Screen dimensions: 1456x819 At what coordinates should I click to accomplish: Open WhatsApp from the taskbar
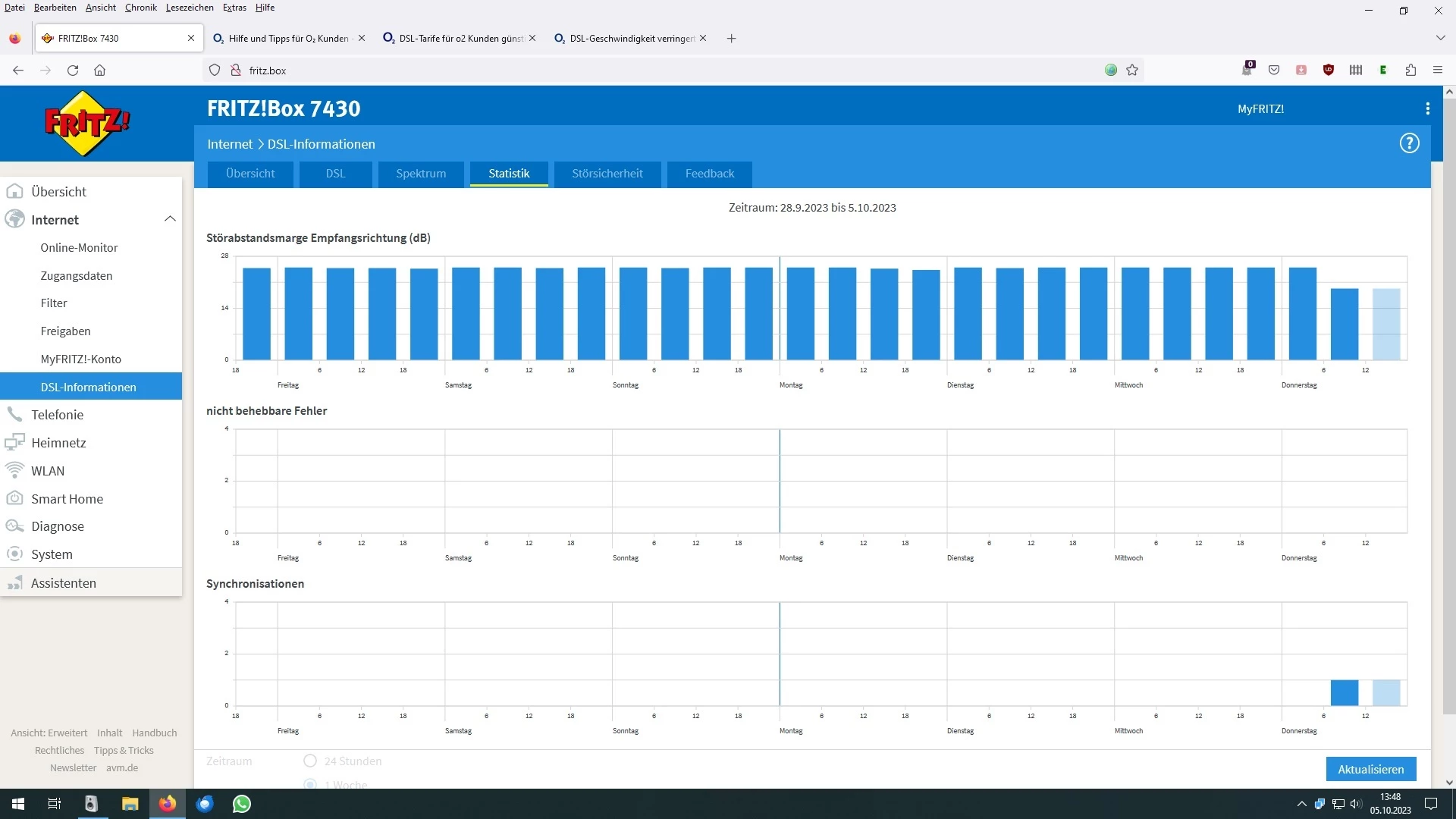[242, 804]
